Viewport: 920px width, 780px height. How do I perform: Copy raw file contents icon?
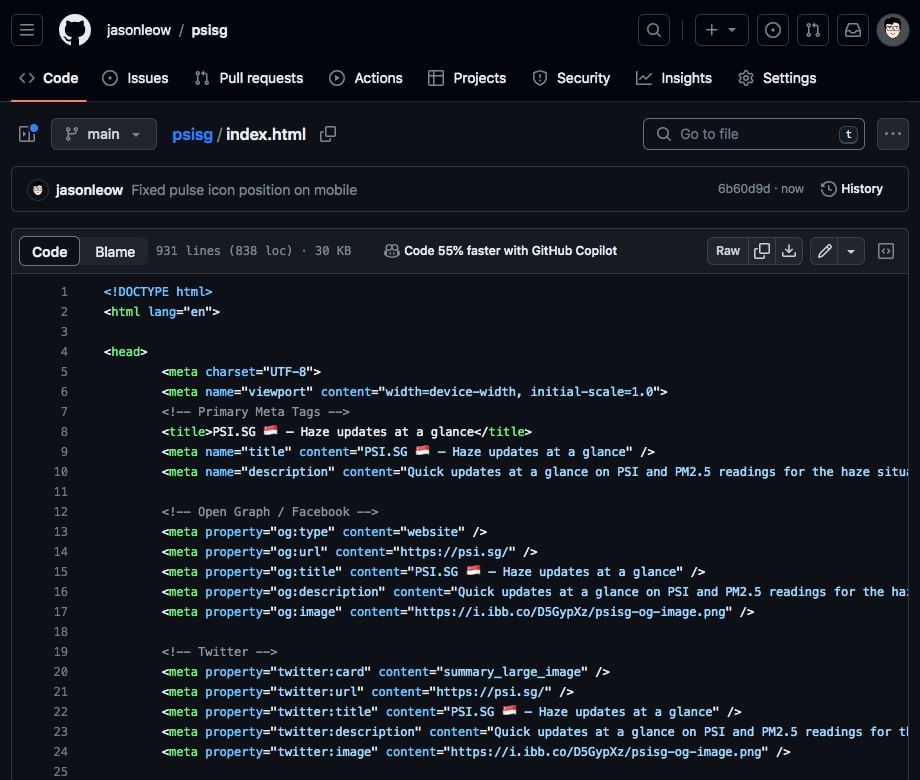[x=762, y=251]
